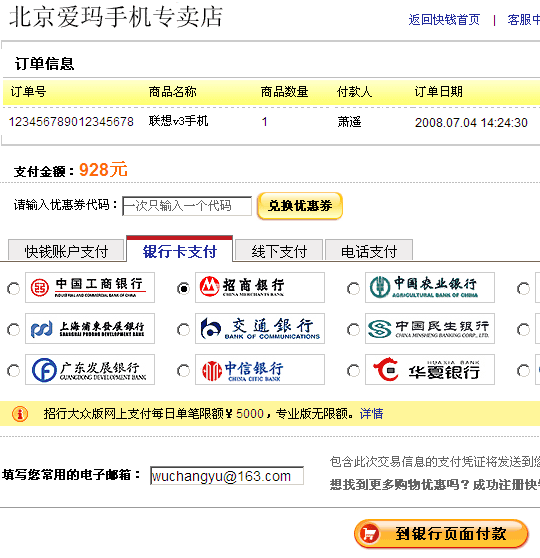Open the 详情 link in limit notice
The image size is (540, 558).
pyautogui.click(x=371, y=414)
